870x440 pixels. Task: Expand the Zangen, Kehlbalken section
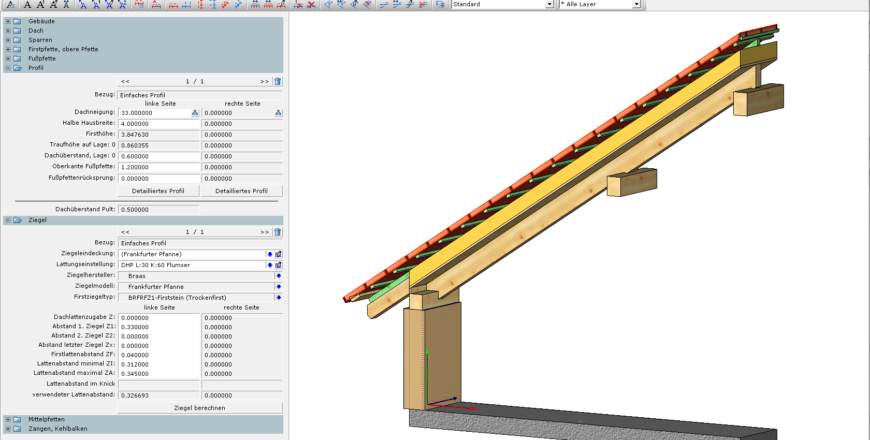pos(7,428)
